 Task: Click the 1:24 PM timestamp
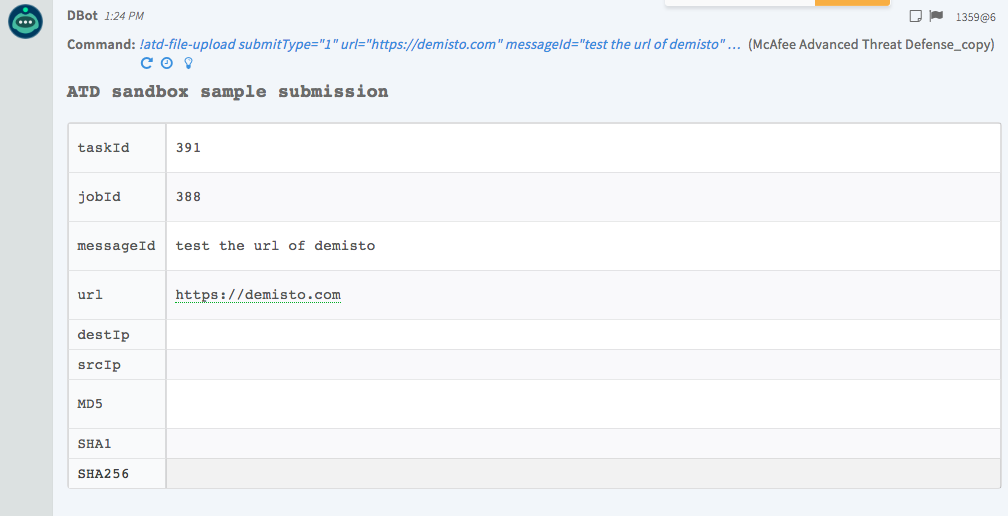point(124,17)
